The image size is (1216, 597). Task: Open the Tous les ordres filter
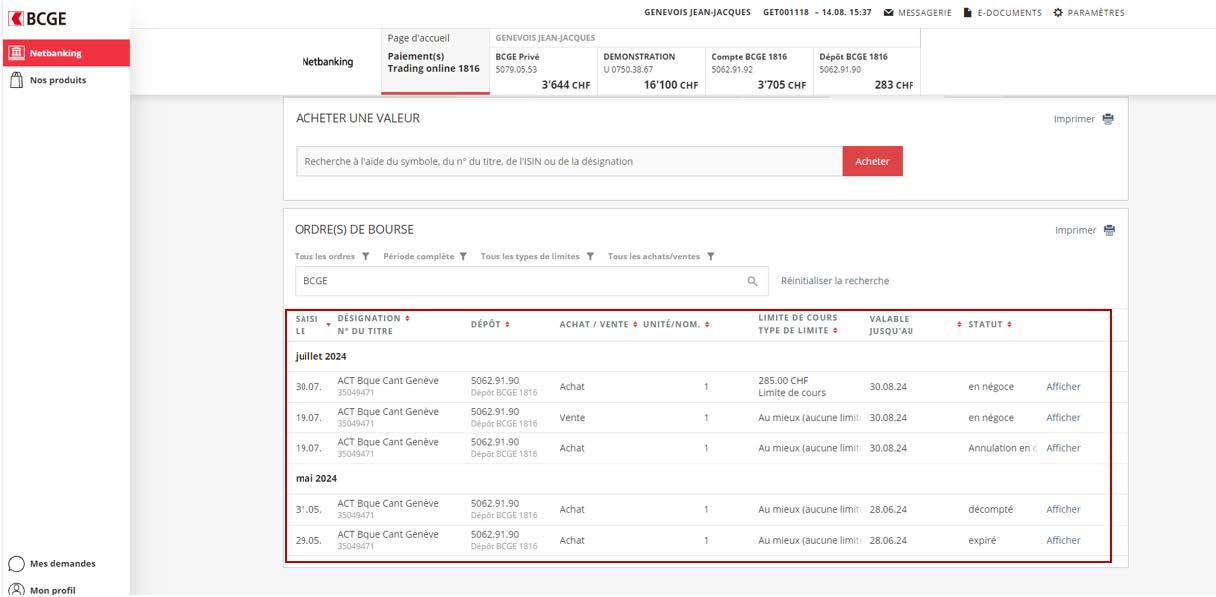[332, 256]
